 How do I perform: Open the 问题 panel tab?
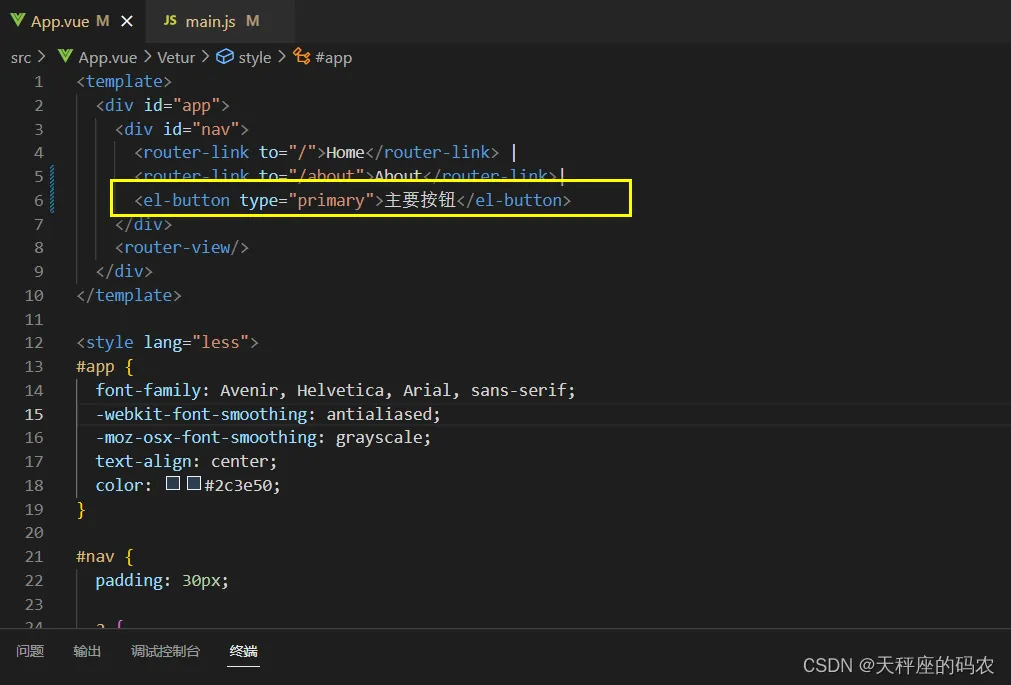[30, 651]
